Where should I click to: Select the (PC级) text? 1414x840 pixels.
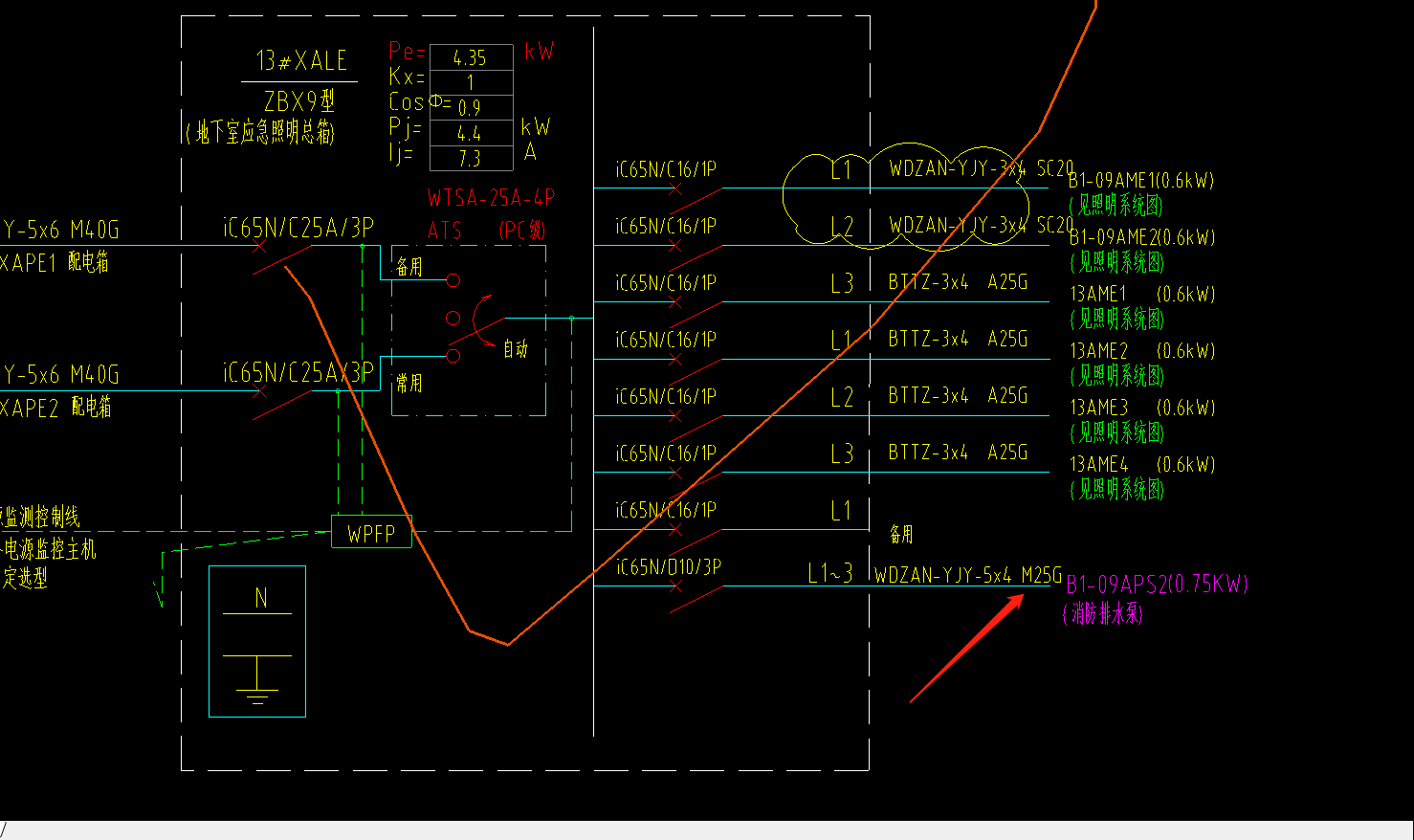click(x=522, y=231)
